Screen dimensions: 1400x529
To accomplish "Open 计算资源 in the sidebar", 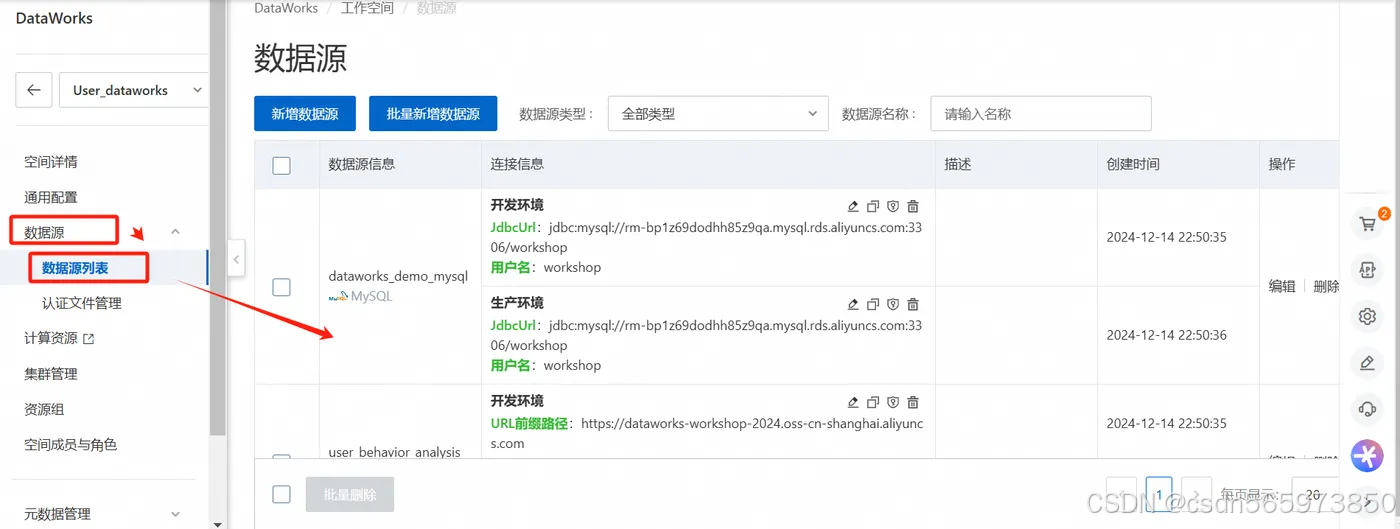I will click(x=51, y=339).
